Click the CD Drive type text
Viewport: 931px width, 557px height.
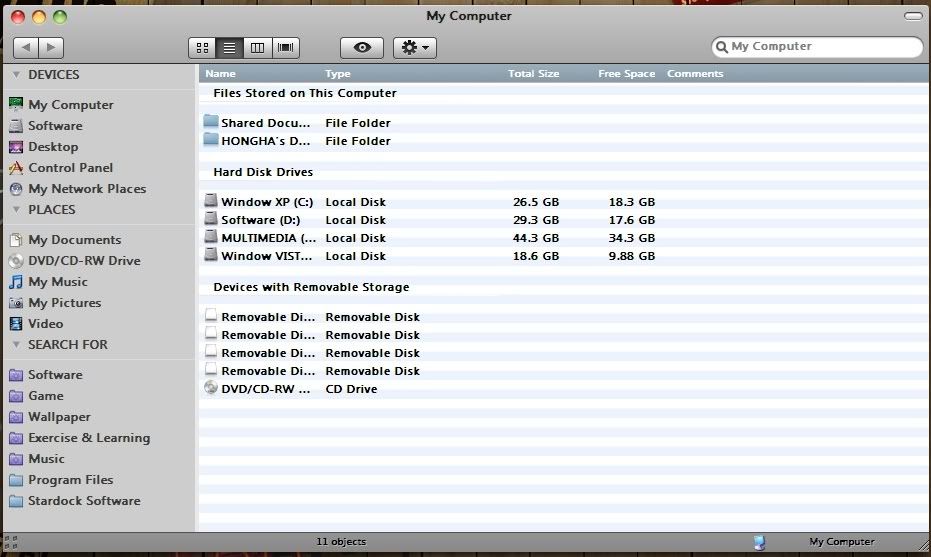click(x=351, y=389)
